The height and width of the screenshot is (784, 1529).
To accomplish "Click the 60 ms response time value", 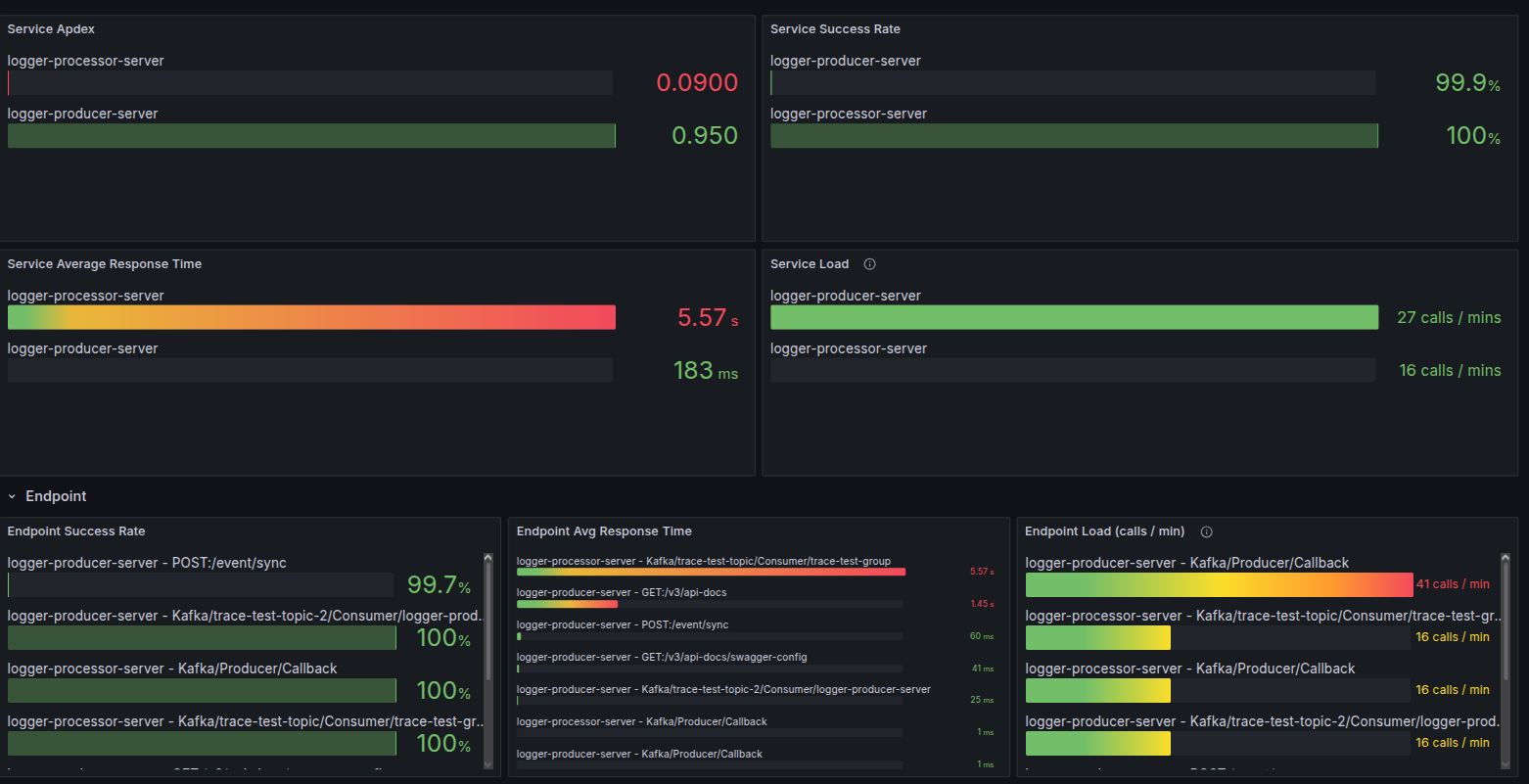I will click(982, 636).
